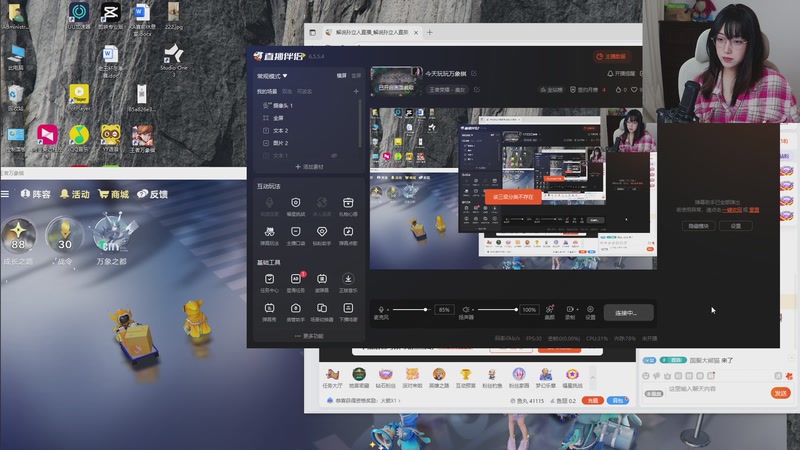
Task: Open 礼物心愿 gift box icon
Action: (348, 203)
